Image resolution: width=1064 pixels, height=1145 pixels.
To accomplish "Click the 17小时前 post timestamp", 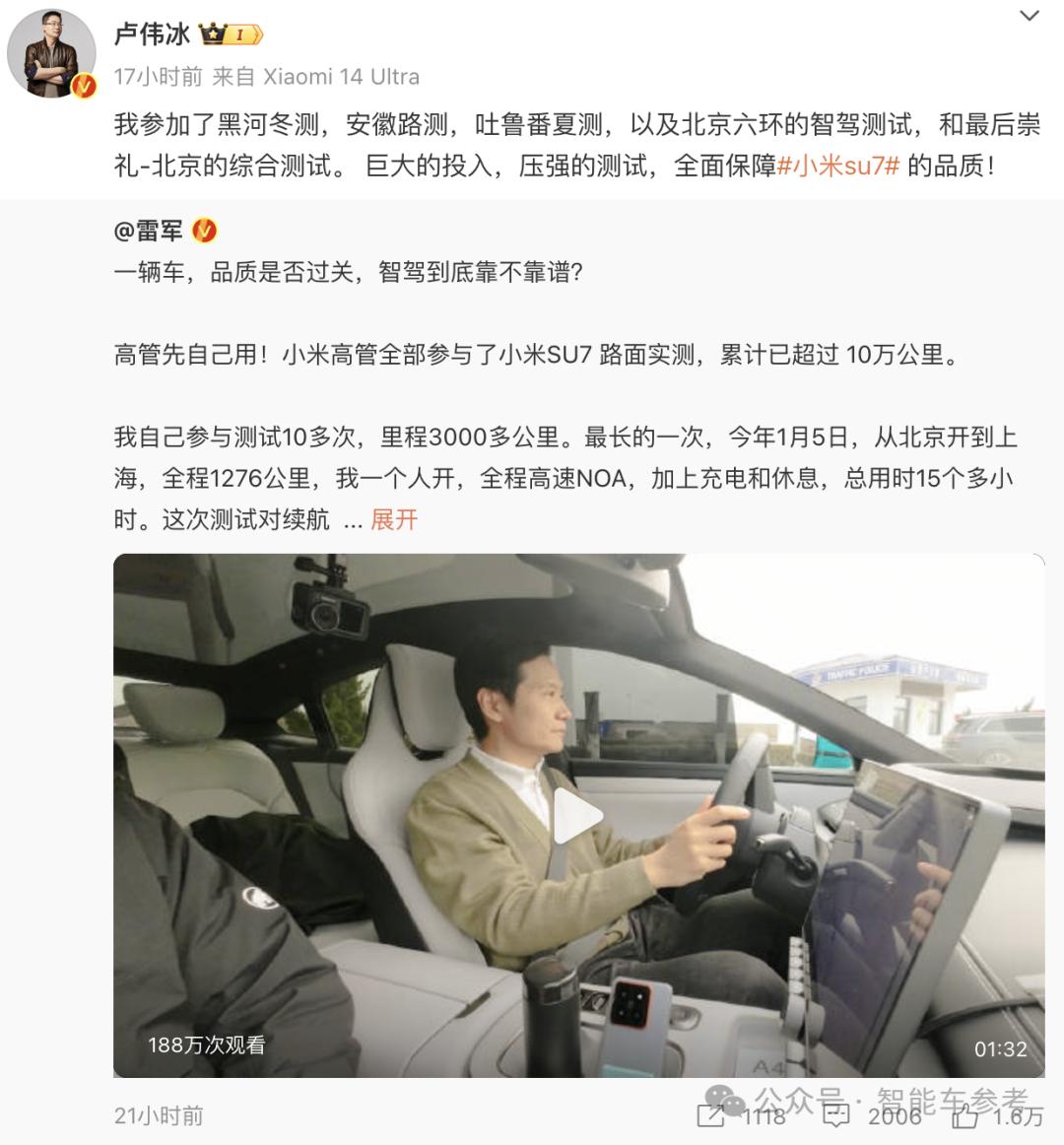I will [158, 77].
